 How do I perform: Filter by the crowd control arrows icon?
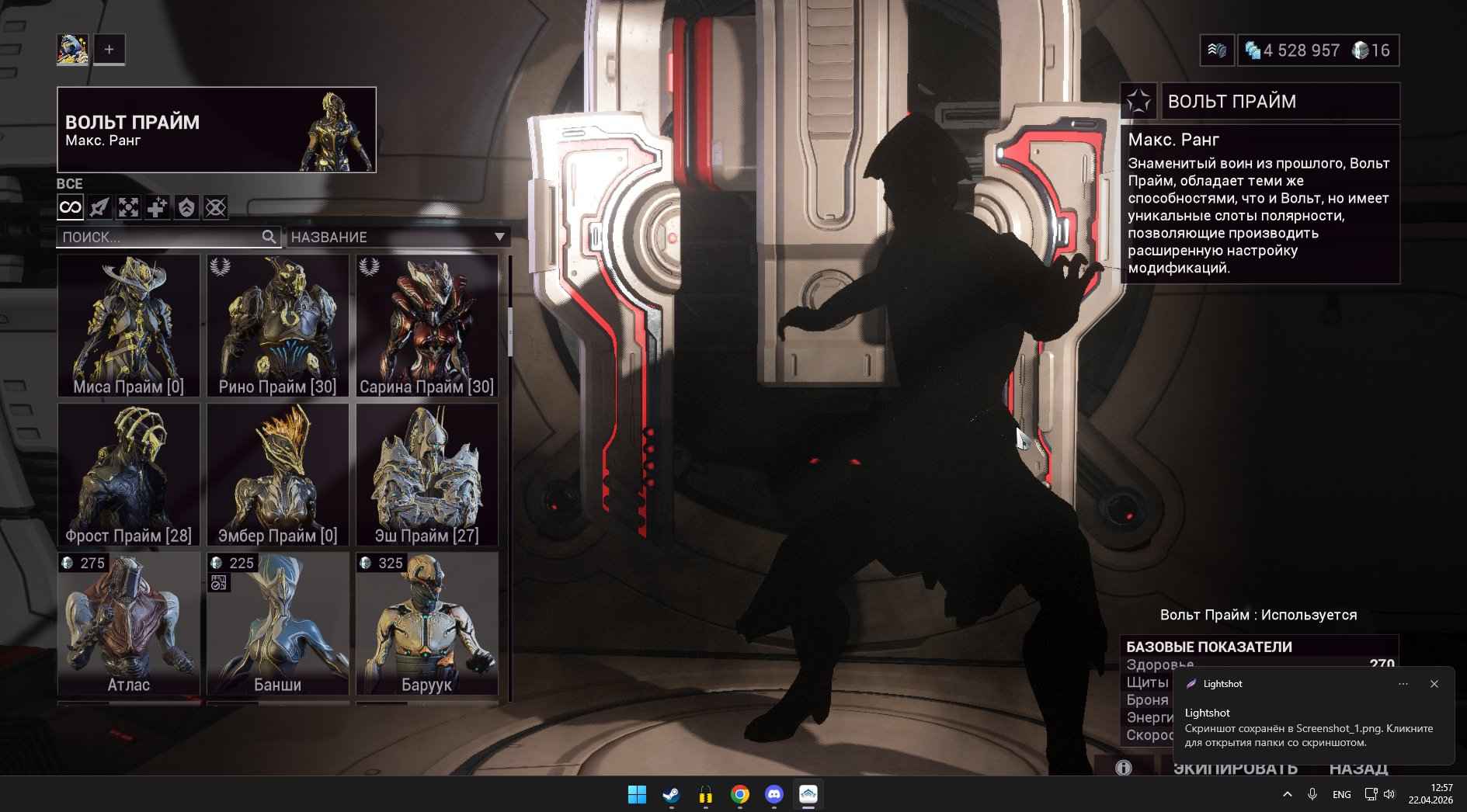tap(128, 207)
